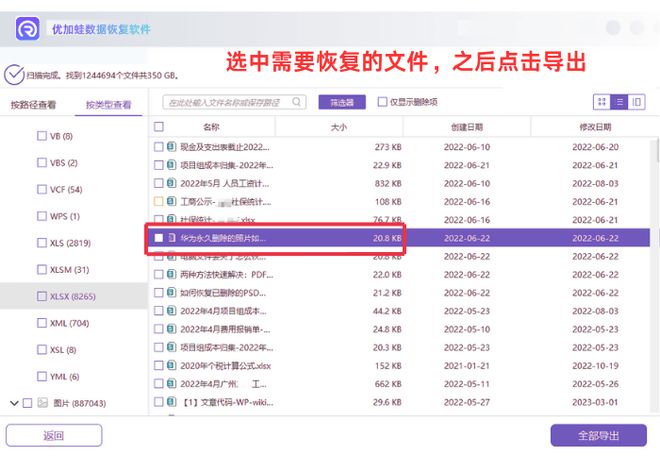
Task: Collapse the 图片 category chevron
Action: pos(14,403)
